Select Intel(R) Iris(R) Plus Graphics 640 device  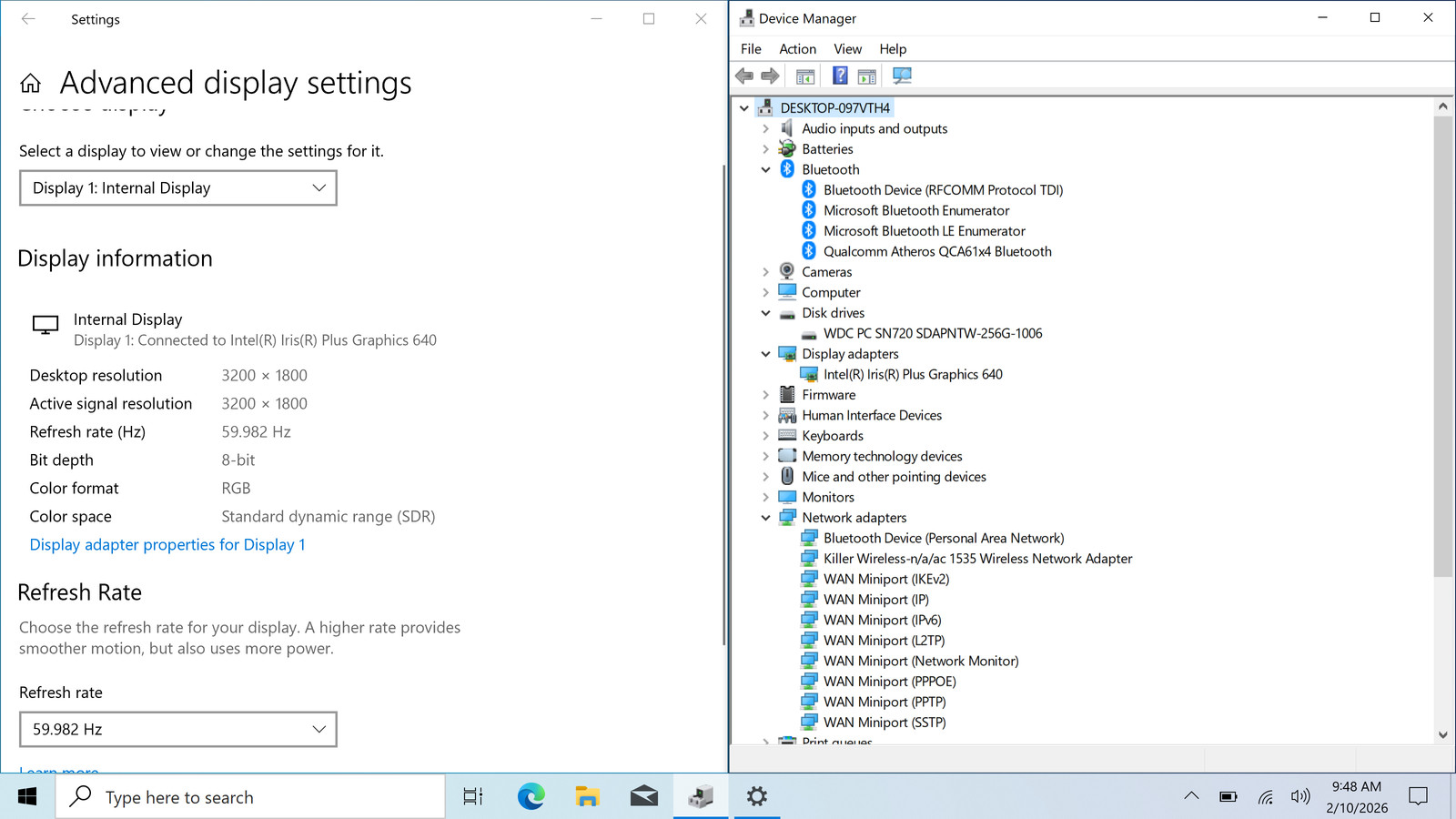click(913, 374)
